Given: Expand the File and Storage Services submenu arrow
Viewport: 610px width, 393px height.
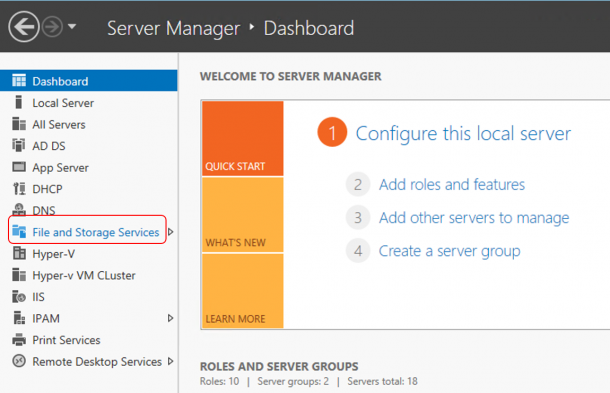Looking at the screenshot, I should click(x=170, y=232).
